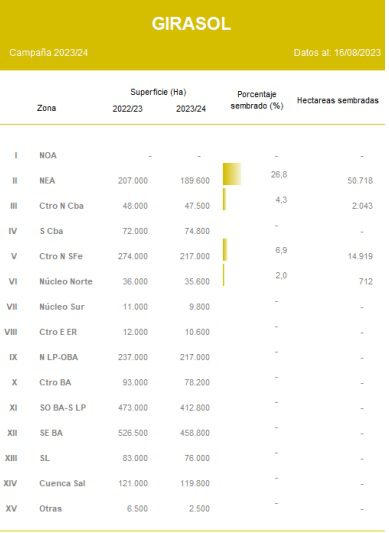This screenshot has height=533, width=389.
Task: Select the SO BA-S LP zone label
Action: click(63, 408)
